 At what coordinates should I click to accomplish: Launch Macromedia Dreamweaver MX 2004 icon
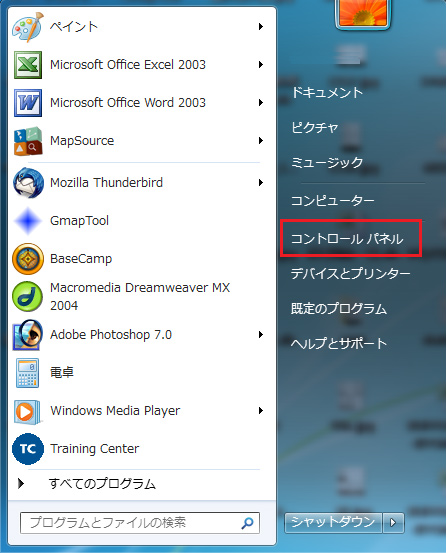[28, 296]
